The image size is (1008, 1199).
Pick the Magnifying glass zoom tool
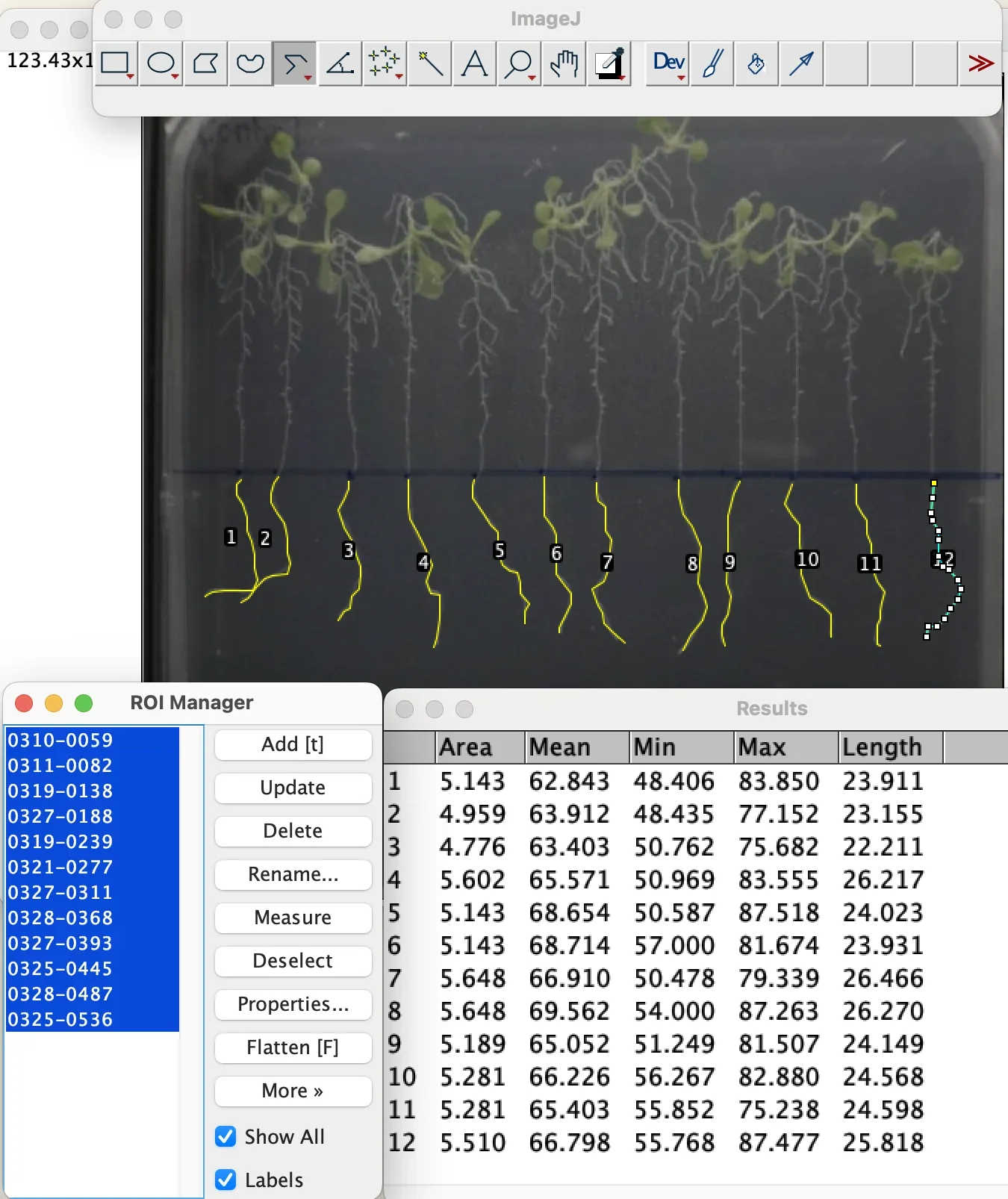(x=520, y=64)
